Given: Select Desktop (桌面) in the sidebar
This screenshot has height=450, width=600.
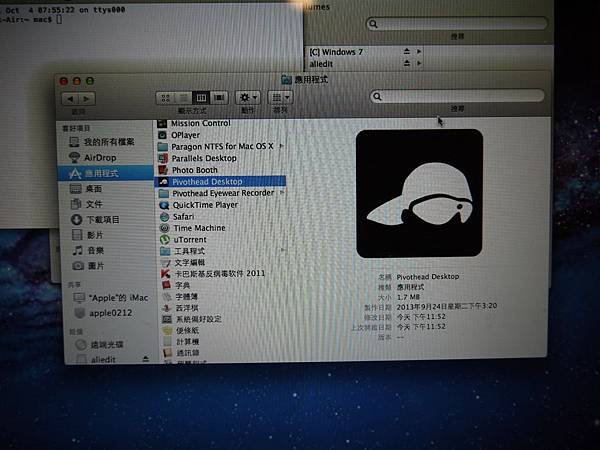Looking at the screenshot, I should 86,189.
